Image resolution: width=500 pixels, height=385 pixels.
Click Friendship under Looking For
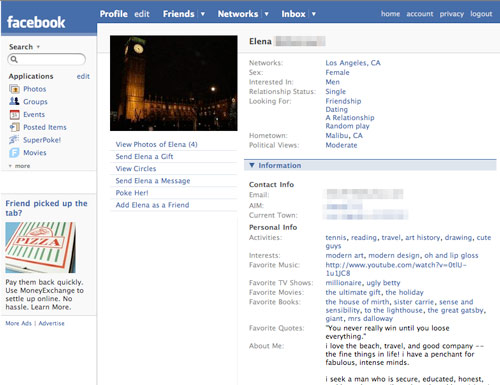click(343, 101)
